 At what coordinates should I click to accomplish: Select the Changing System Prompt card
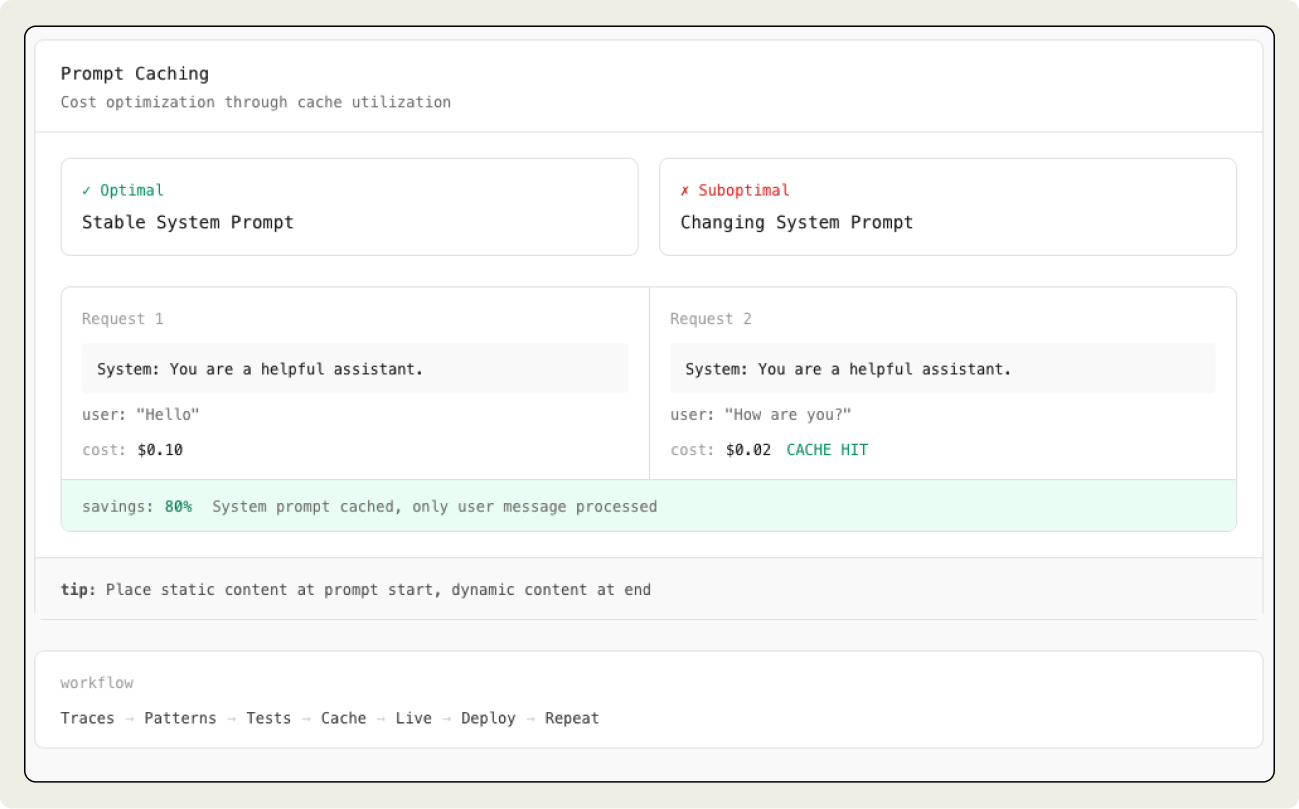coord(947,207)
